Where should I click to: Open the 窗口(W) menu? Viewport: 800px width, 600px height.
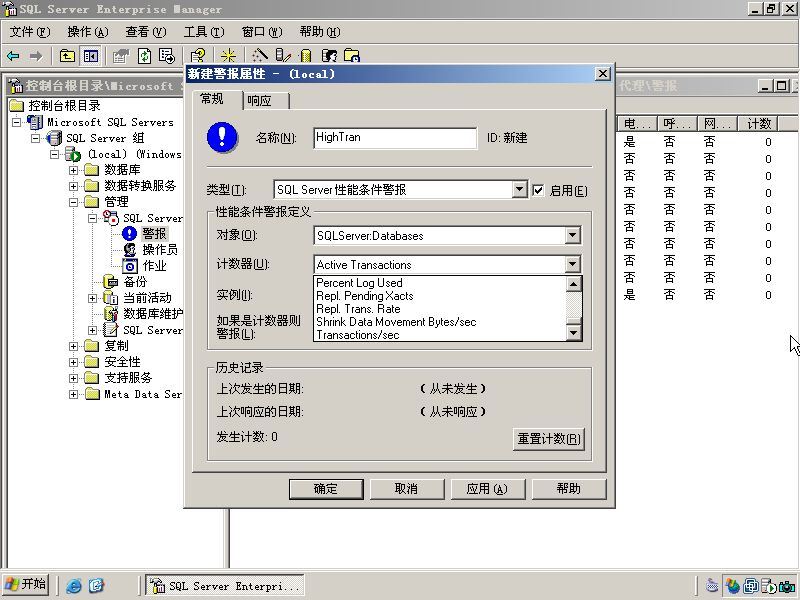(262, 32)
